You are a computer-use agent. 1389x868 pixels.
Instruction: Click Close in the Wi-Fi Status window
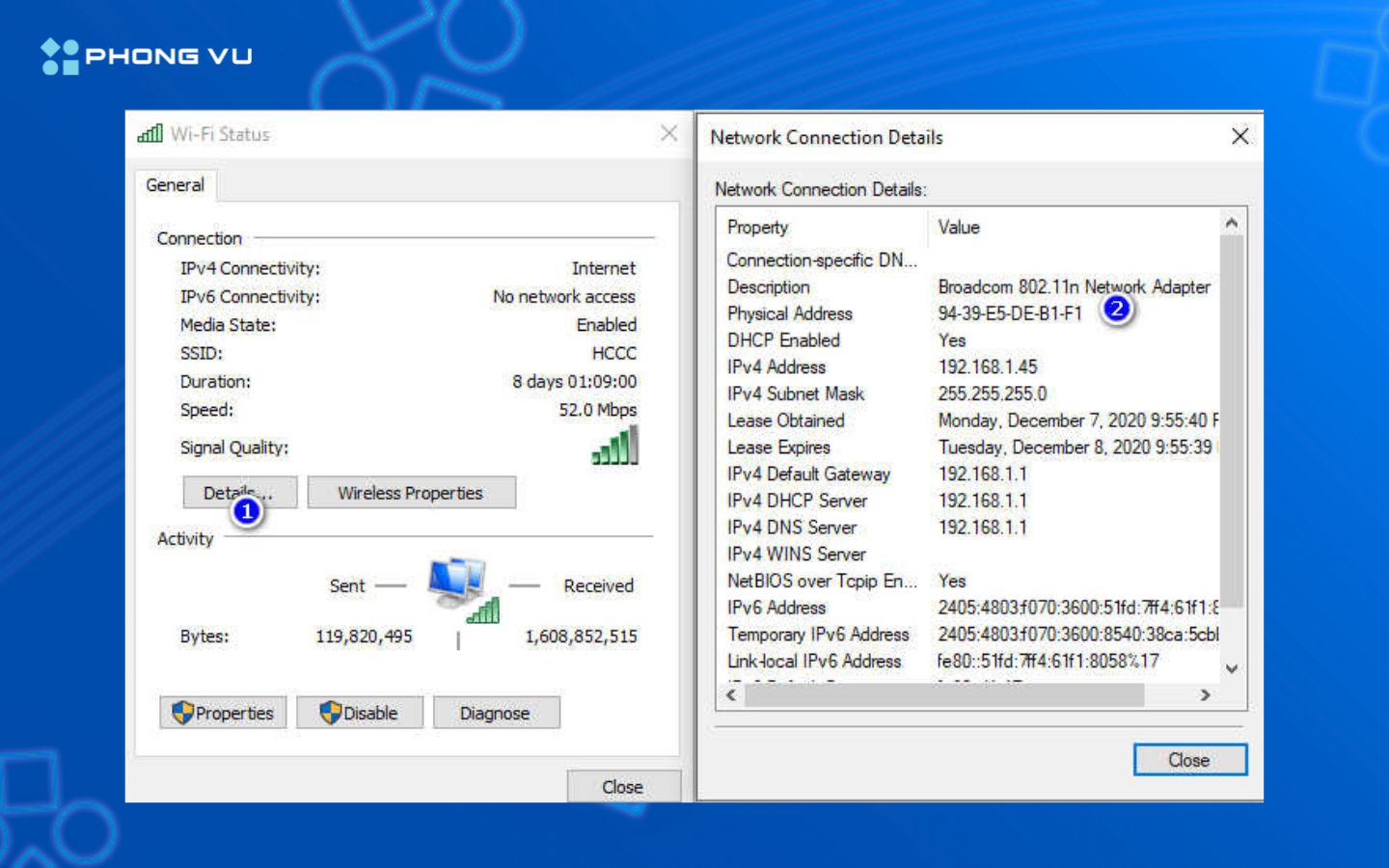pyautogui.click(x=623, y=786)
